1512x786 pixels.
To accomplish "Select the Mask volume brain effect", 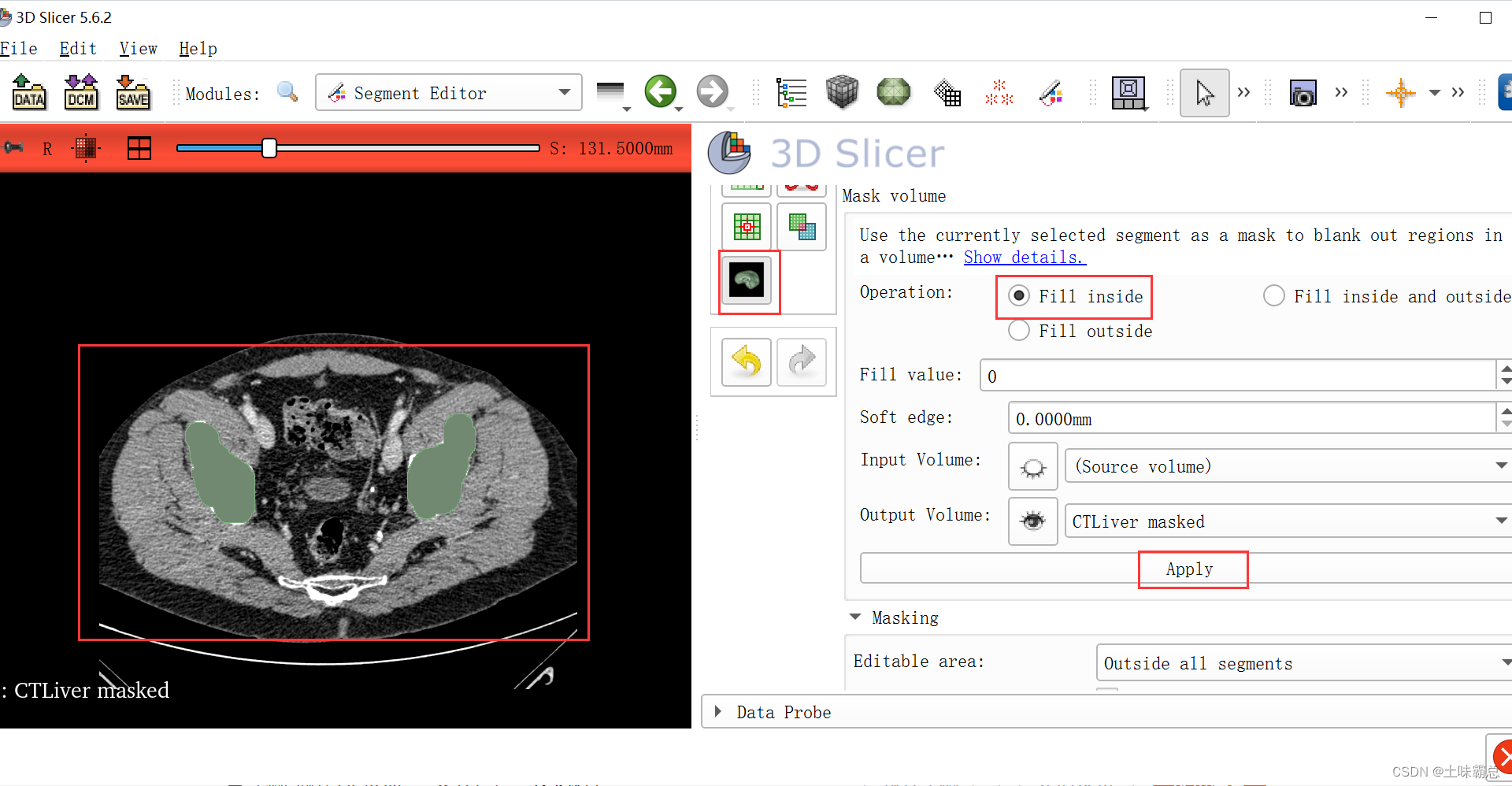I will (747, 280).
